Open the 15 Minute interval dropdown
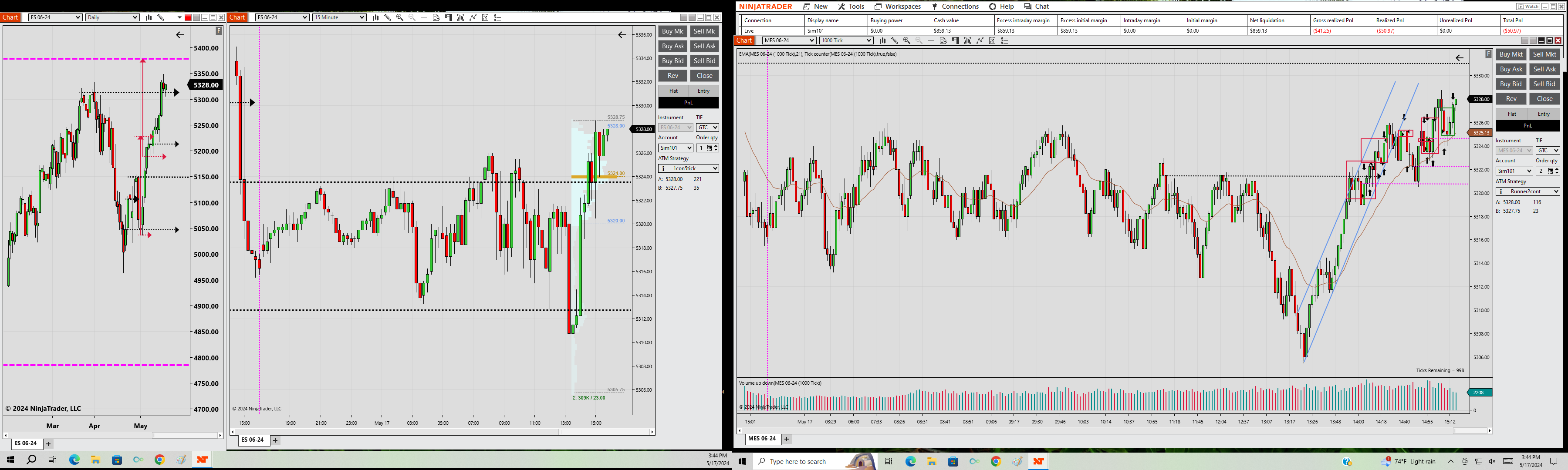1568x470 pixels. [x=339, y=18]
